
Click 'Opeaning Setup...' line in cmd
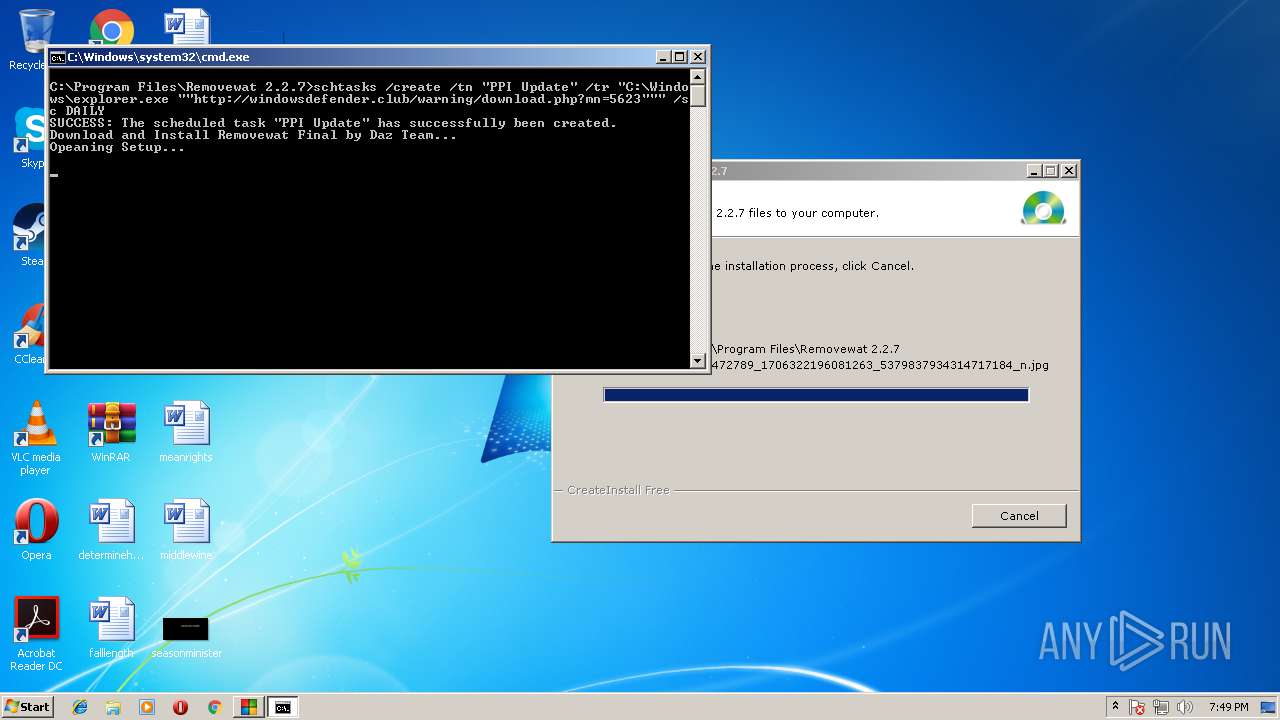click(x=117, y=147)
